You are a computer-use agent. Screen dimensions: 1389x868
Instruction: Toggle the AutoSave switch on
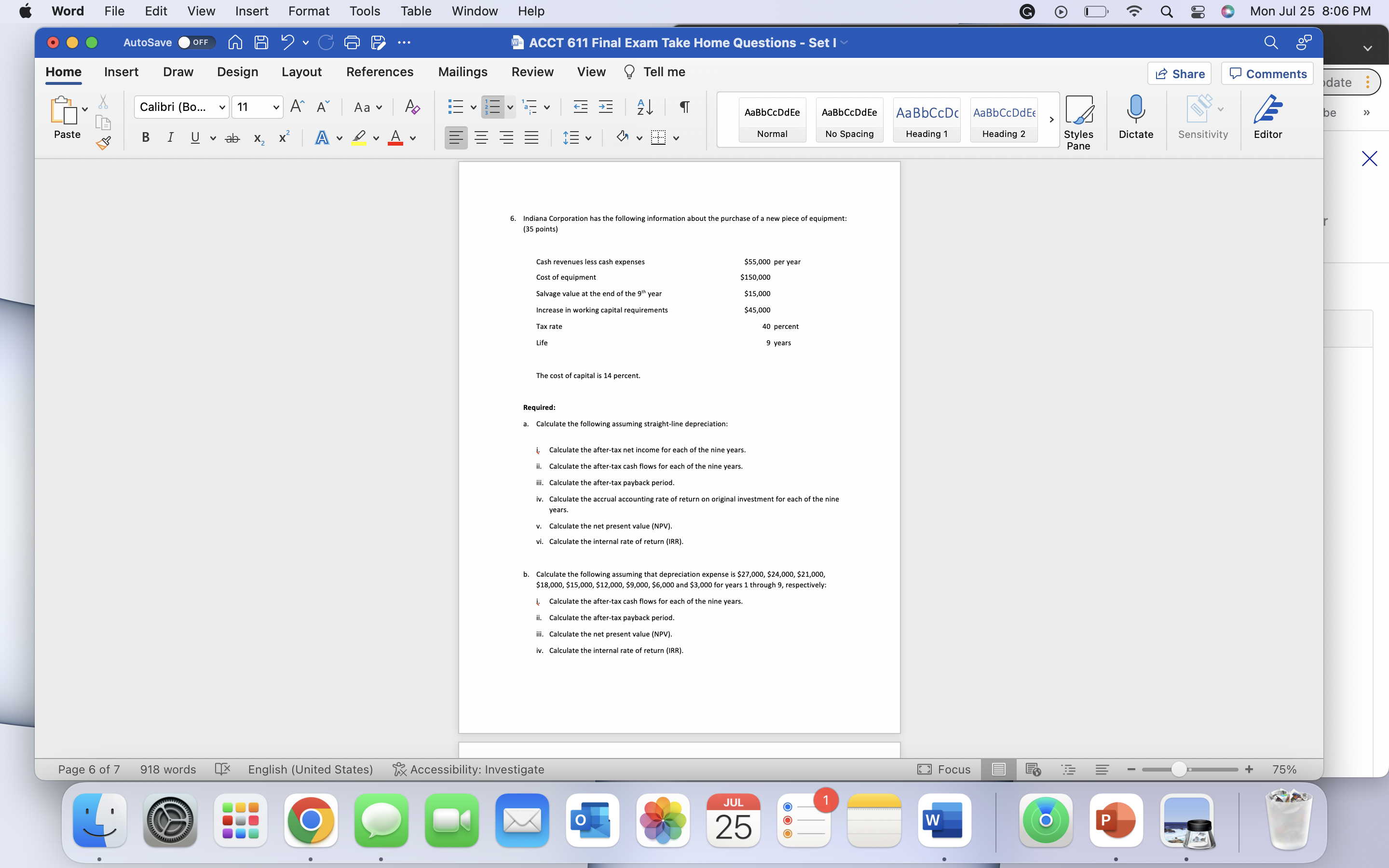point(195,42)
